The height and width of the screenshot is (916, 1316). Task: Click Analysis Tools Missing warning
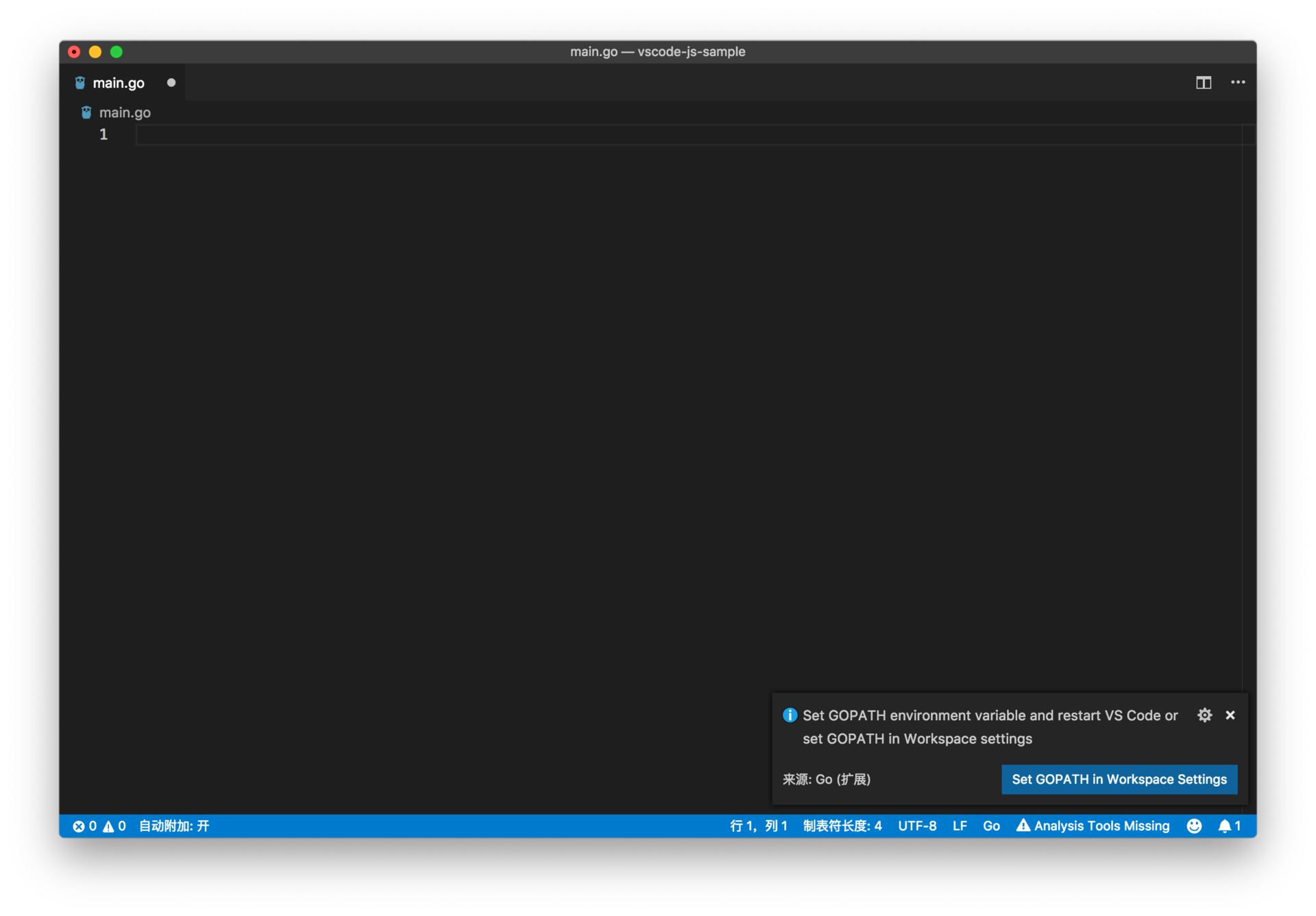pos(1093,826)
